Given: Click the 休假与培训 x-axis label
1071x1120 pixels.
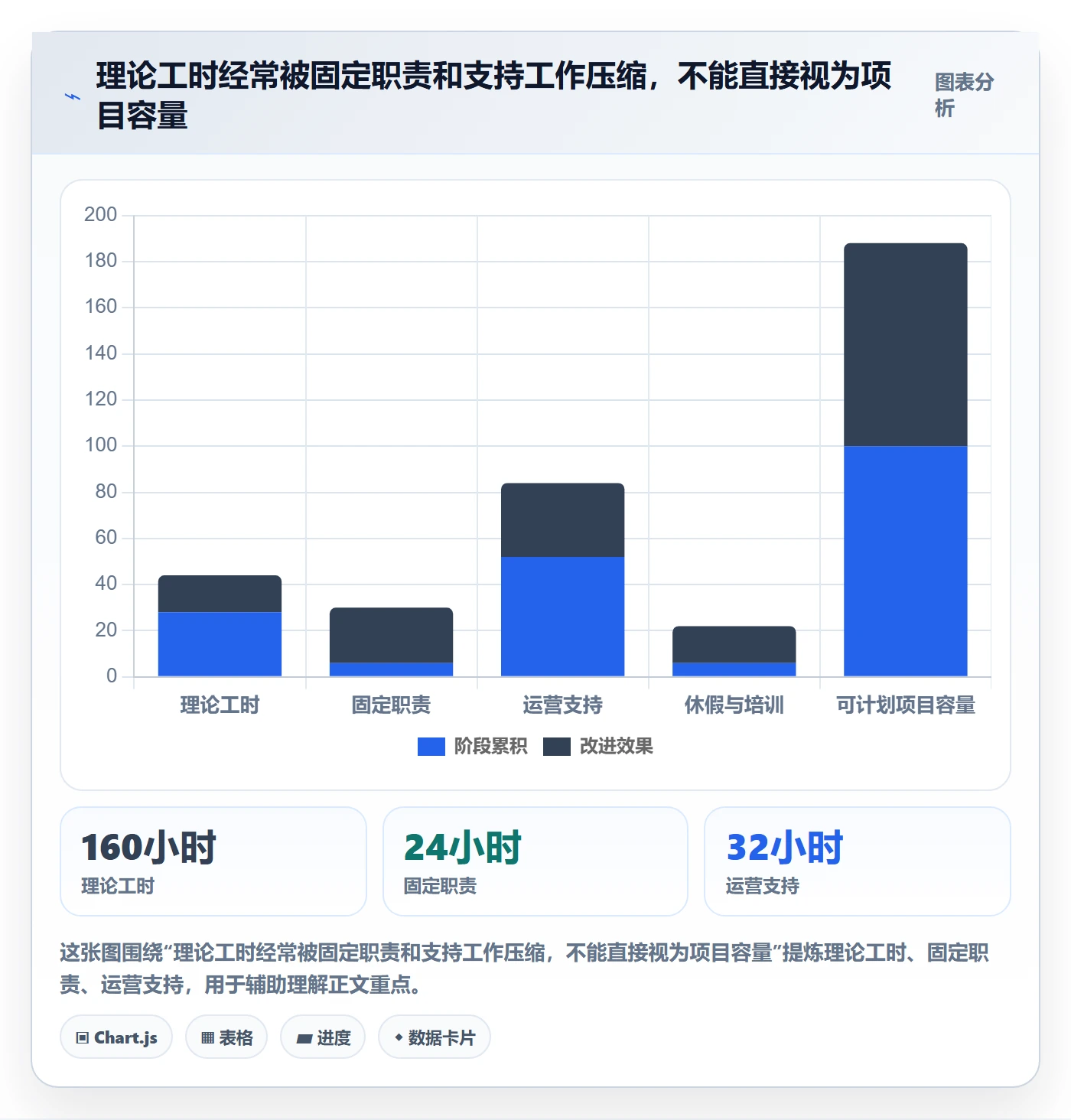Looking at the screenshot, I should tap(734, 705).
